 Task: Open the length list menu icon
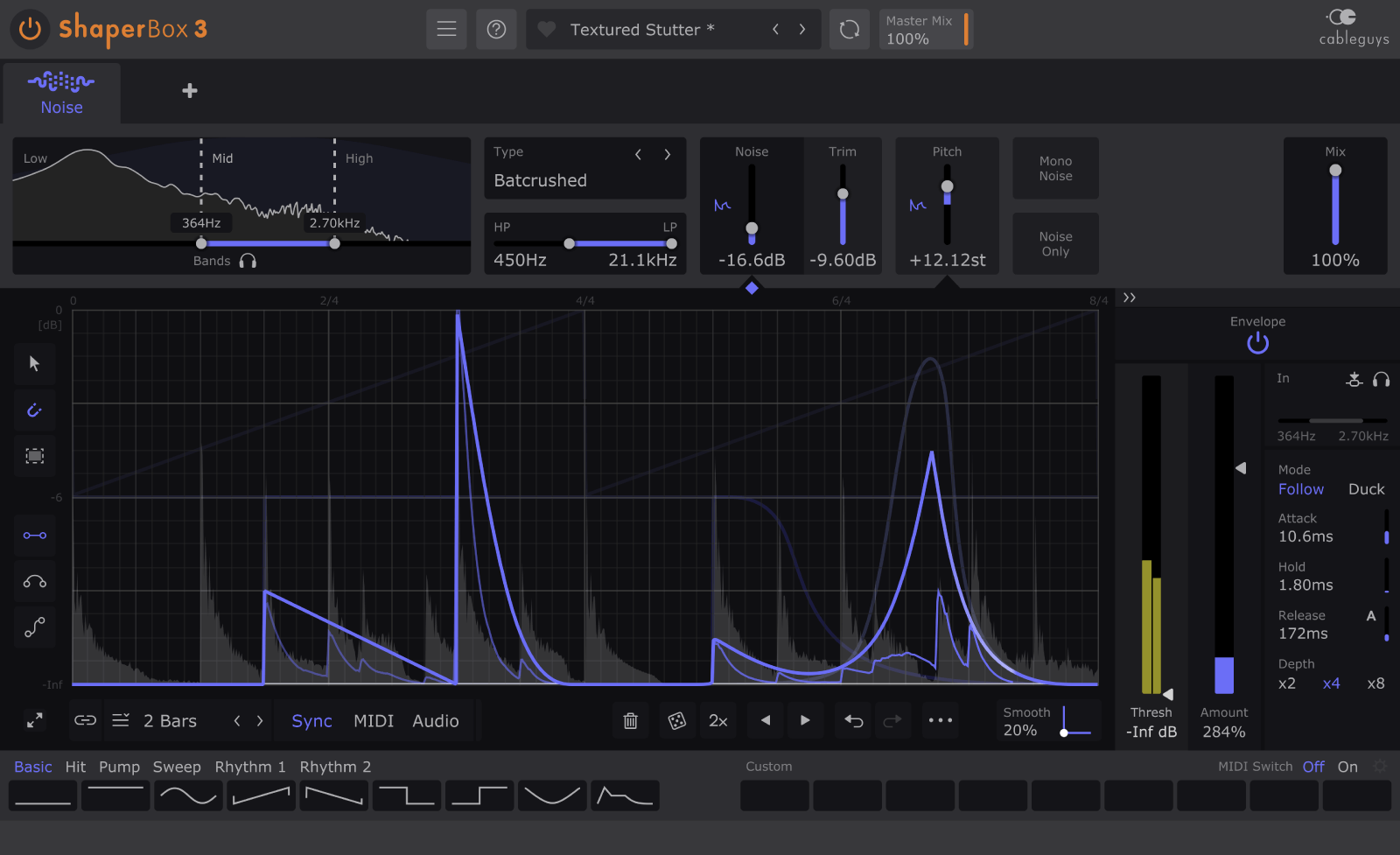pos(121,720)
